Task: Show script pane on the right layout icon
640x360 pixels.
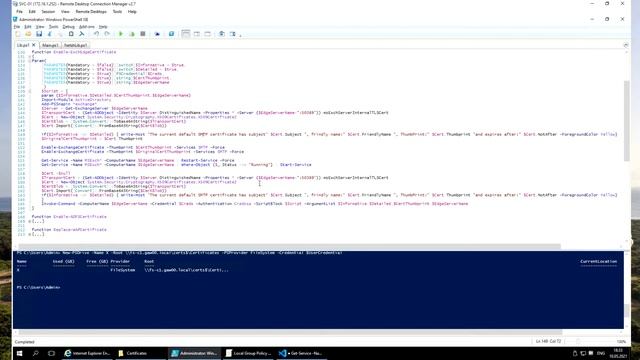Action: 197,34
